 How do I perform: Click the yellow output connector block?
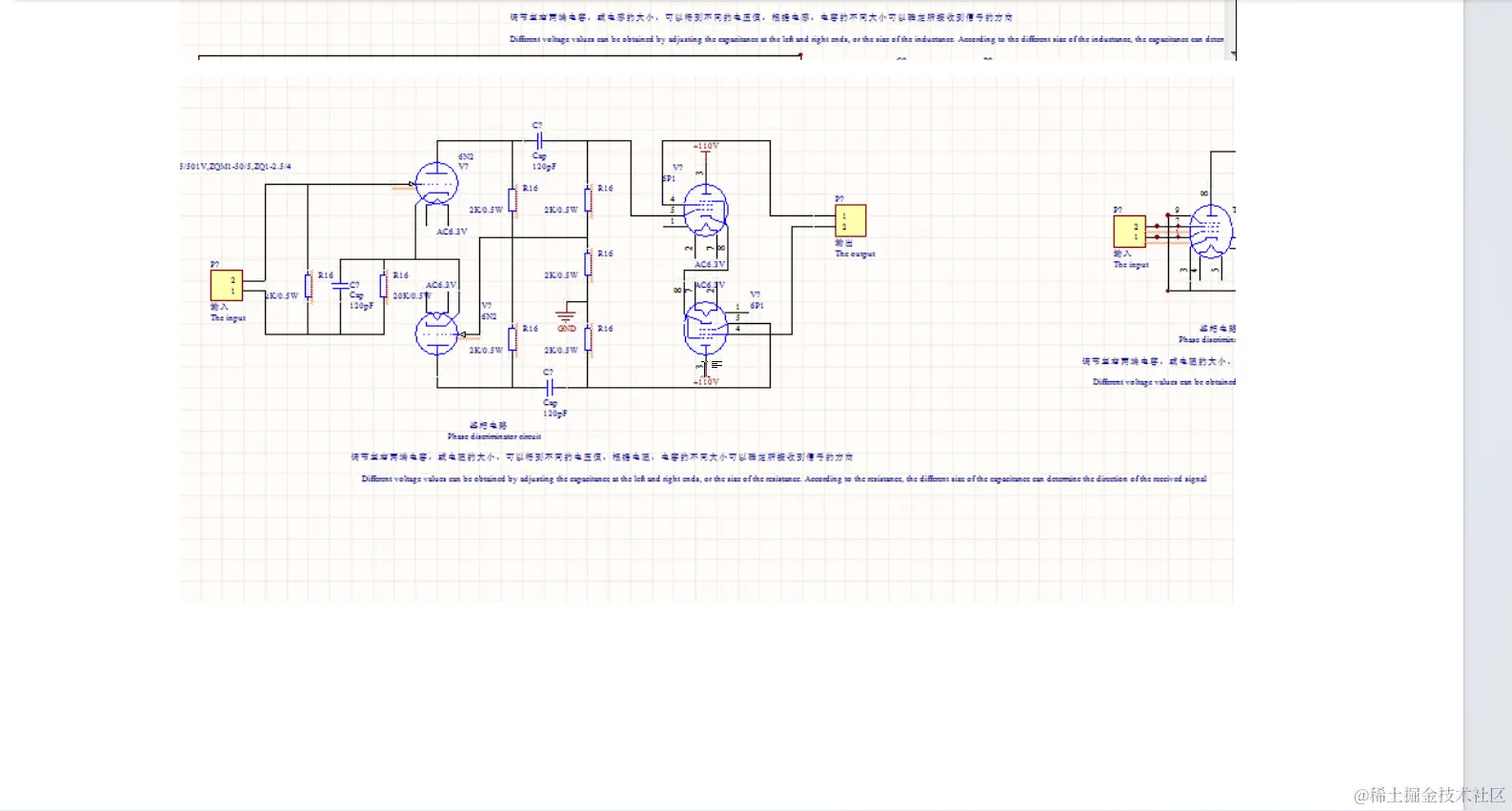(x=850, y=220)
